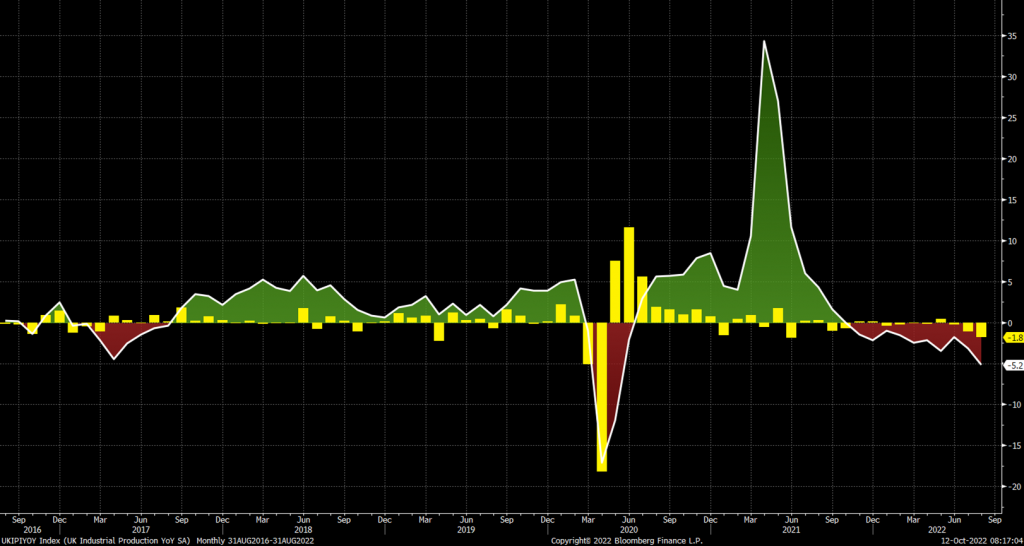Select the 2020 year label on time axis
Viewport: 1024px width, 546px height.
(629, 530)
